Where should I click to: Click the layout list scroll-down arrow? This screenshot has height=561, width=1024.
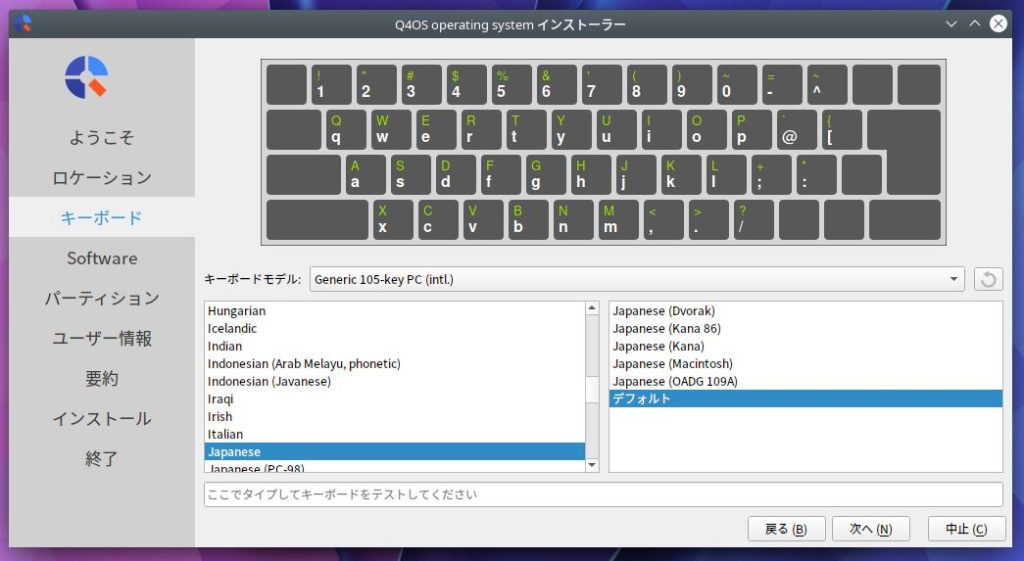point(592,465)
